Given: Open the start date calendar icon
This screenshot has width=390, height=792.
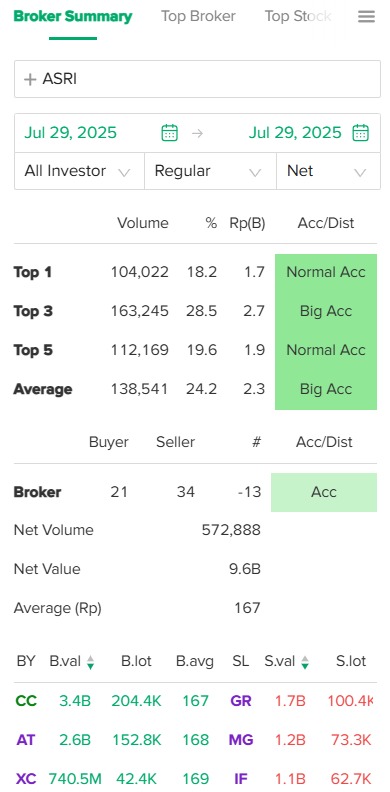Looking at the screenshot, I should (x=169, y=133).
